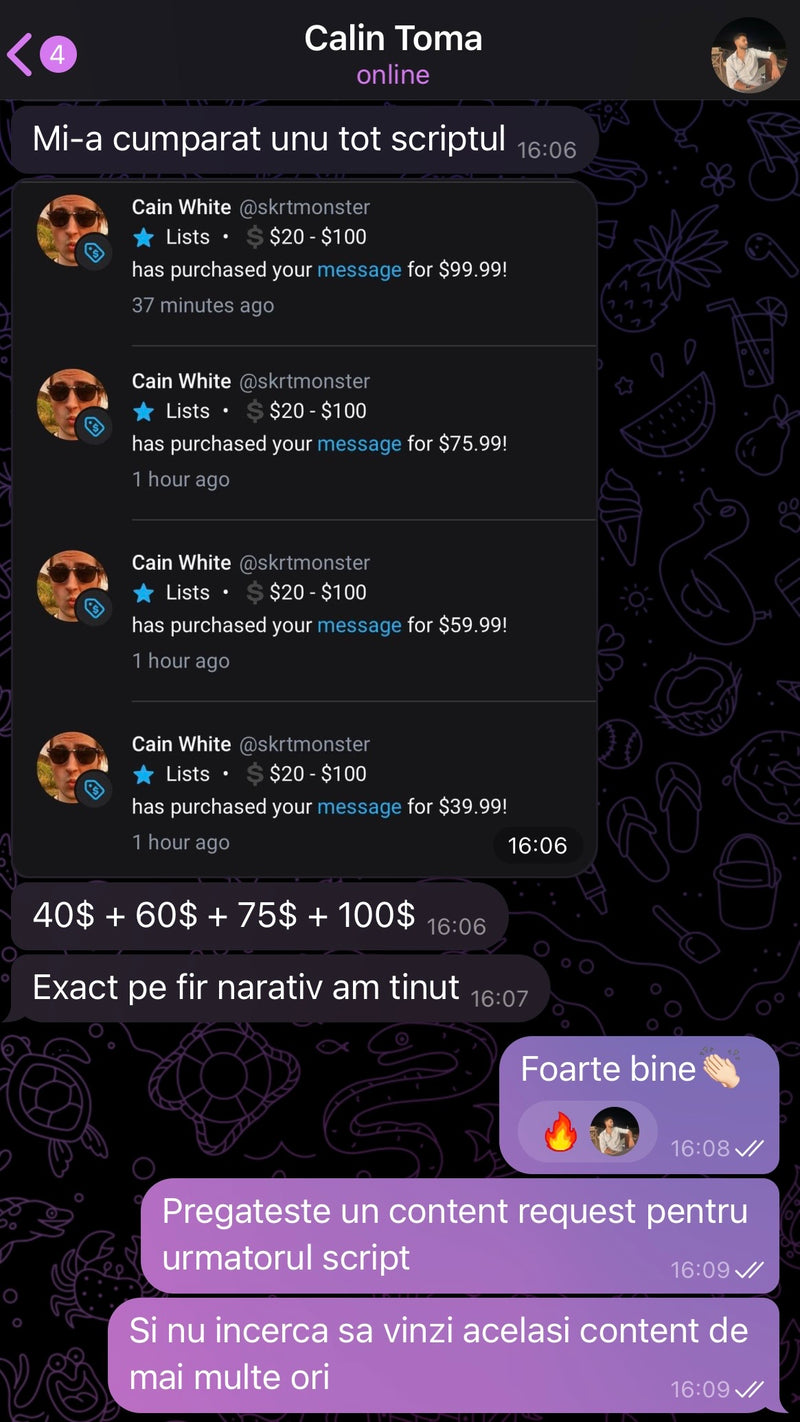Tap the 'Pregateste un content request' message

point(460,1235)
